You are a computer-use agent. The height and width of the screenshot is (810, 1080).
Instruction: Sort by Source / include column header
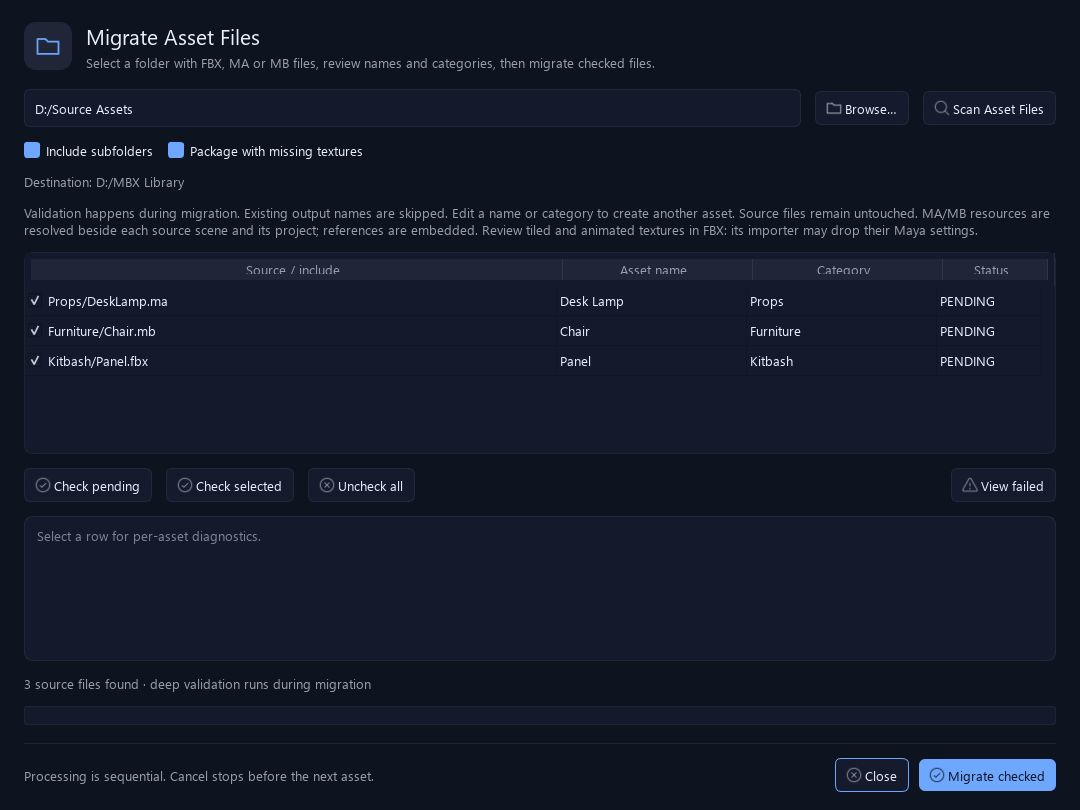[x=296, y=270]
